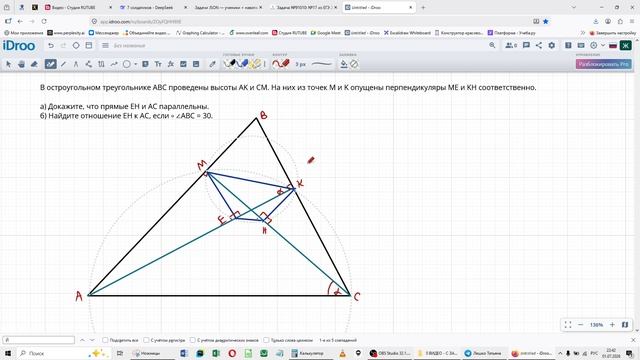
Task: Switch to the DeepSeek tab
Action: pyautogui.click(x=153, y=7)
